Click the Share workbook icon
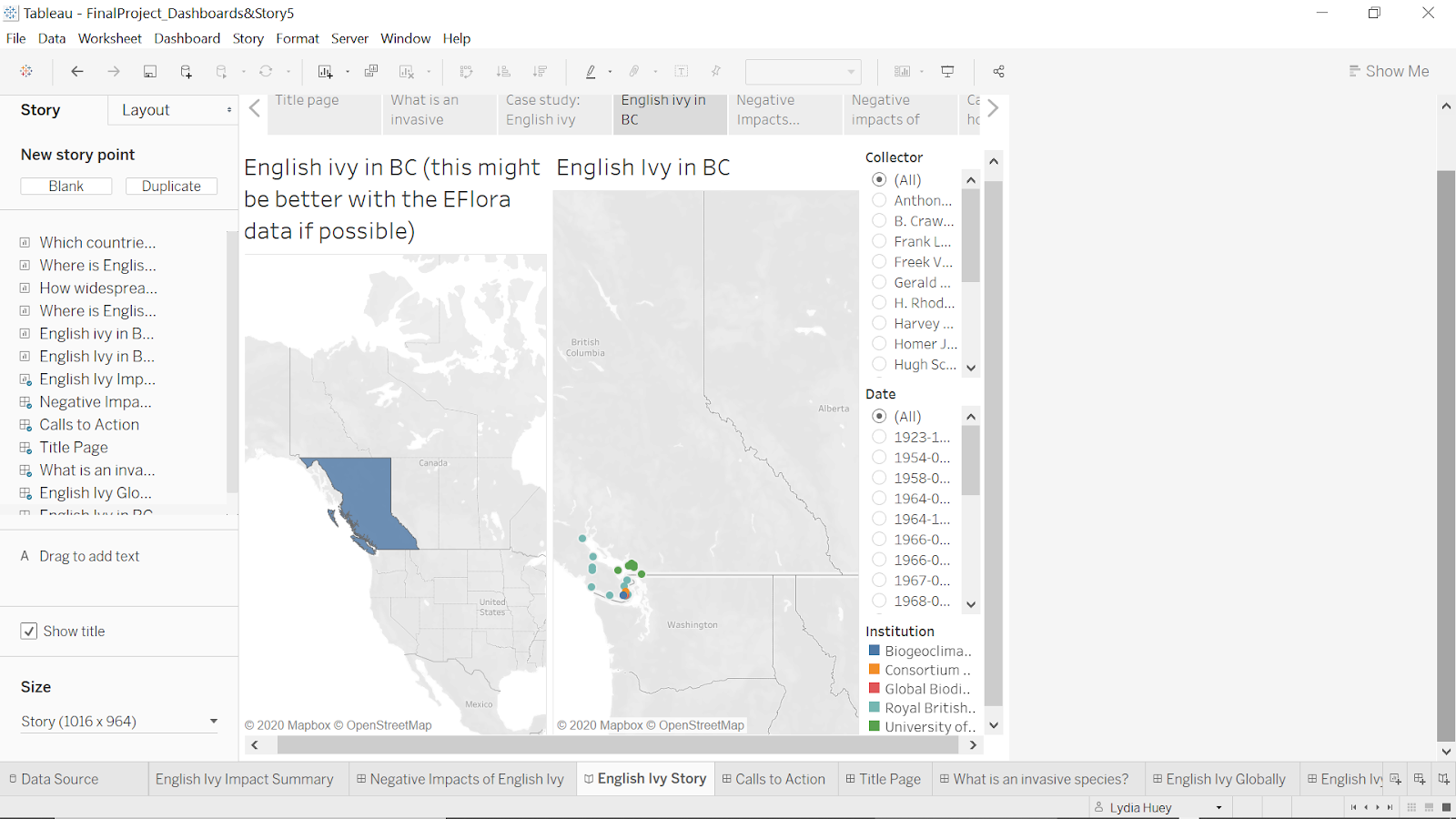The height and width of the screenshot is (819, 1456). [x=998, y=71]
